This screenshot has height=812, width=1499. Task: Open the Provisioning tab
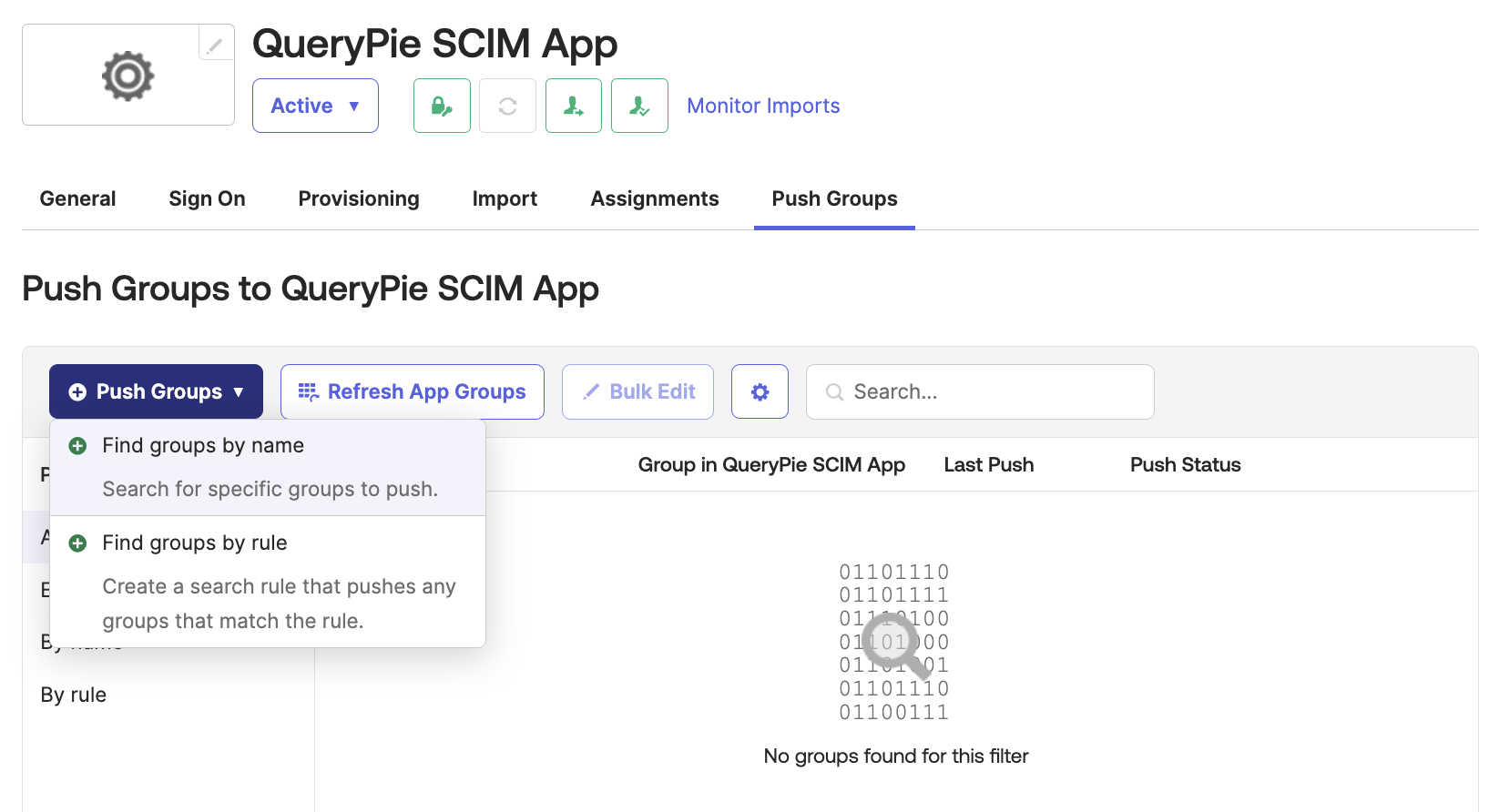tap(359, 198)
